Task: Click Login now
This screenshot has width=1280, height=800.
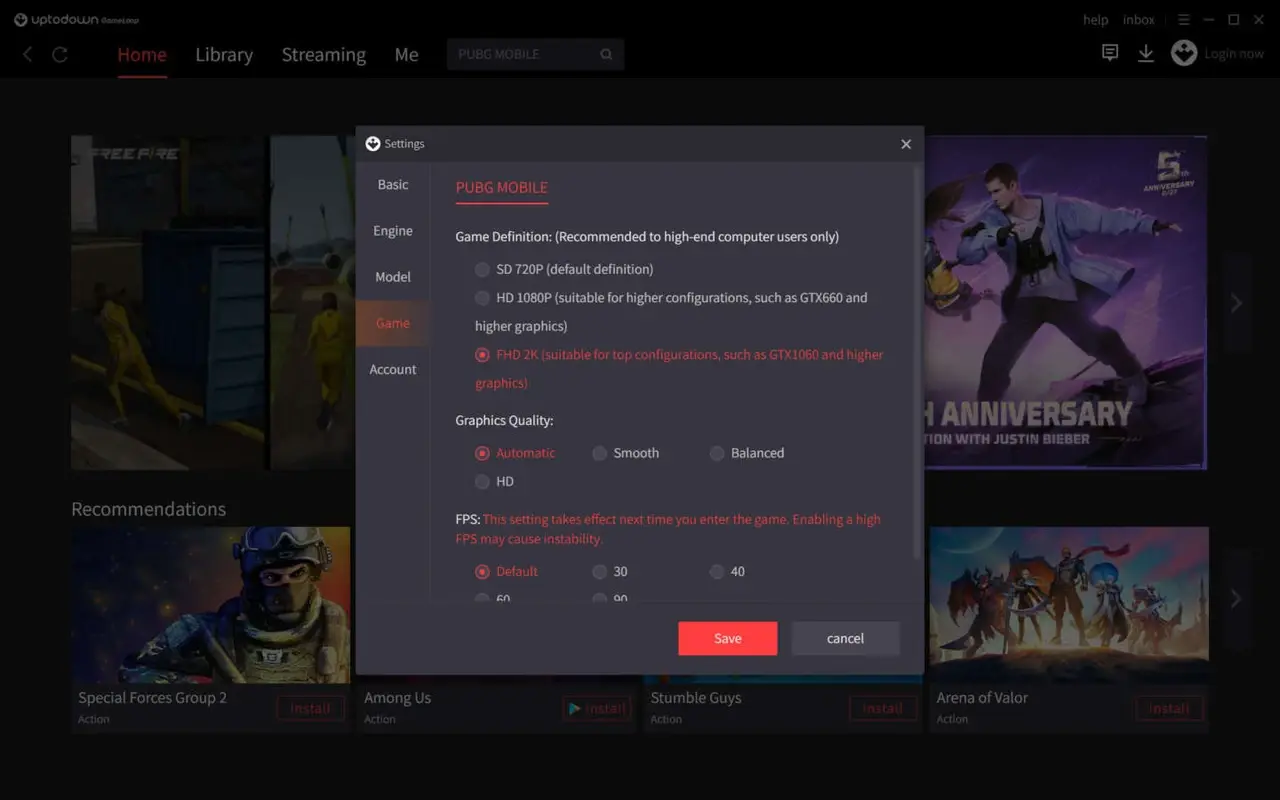Action: 1233,53
